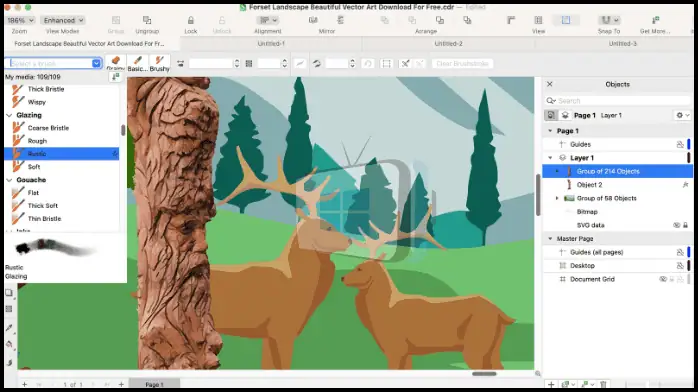Open the 186% zoom level dropdown
This screenshot has width=698, height=392.
[x=20, y=20]
